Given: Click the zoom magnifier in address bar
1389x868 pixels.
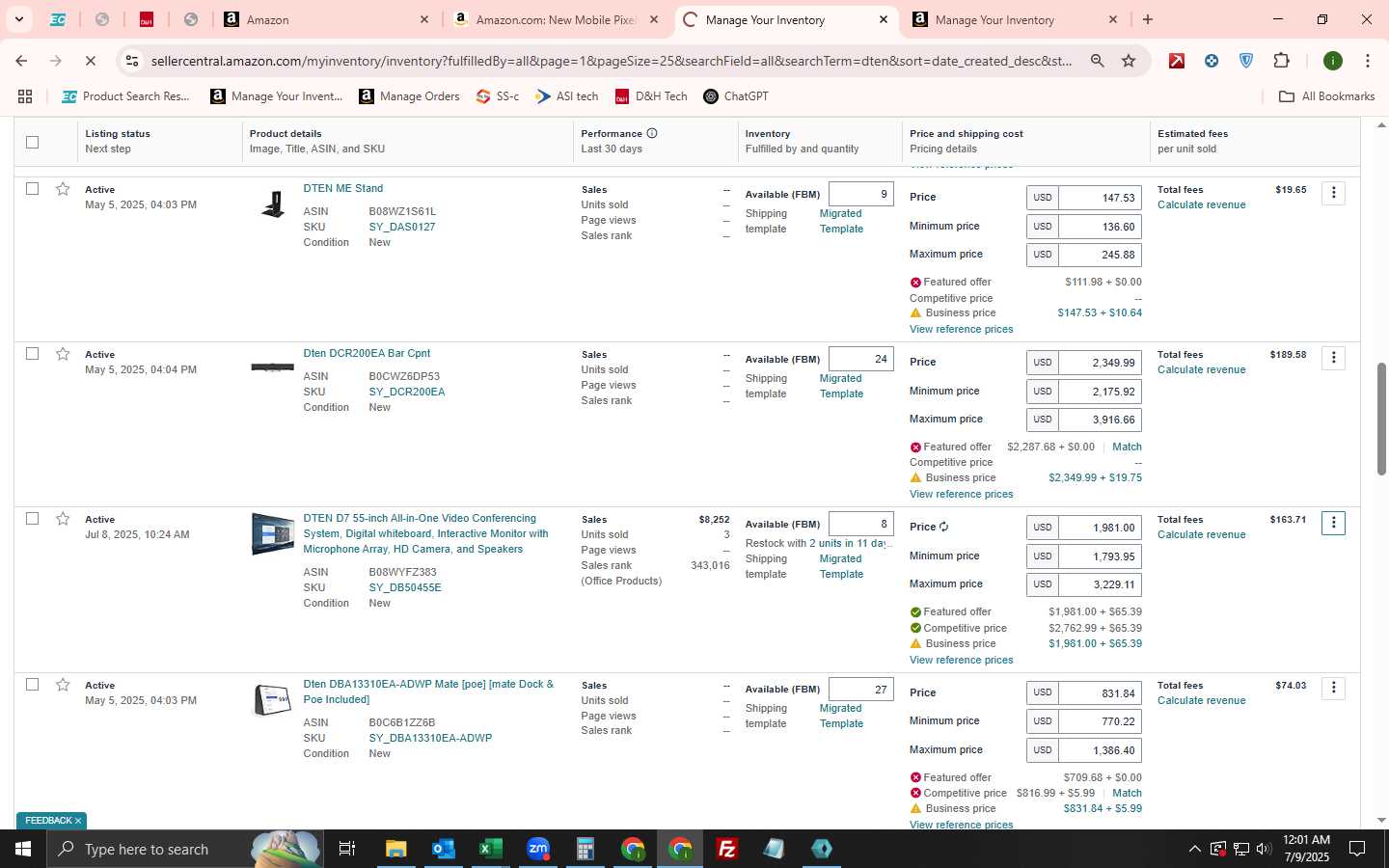Looking at the screenshot, I should (1097, 61).
